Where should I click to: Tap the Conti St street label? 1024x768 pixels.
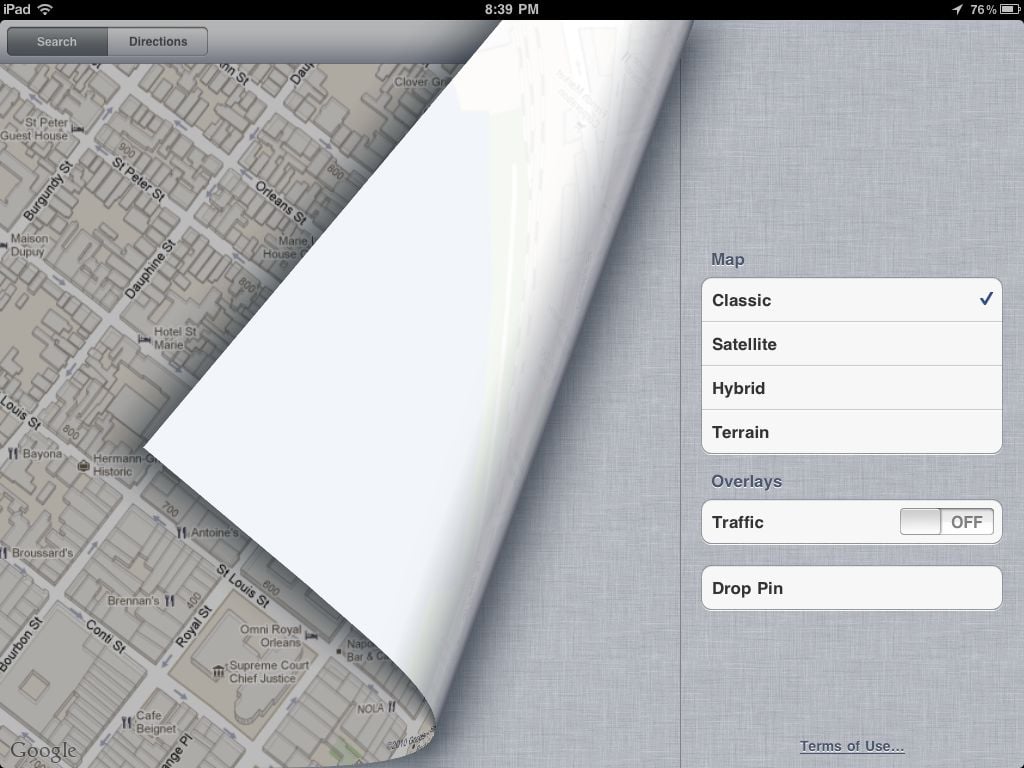tap(106, 637)
